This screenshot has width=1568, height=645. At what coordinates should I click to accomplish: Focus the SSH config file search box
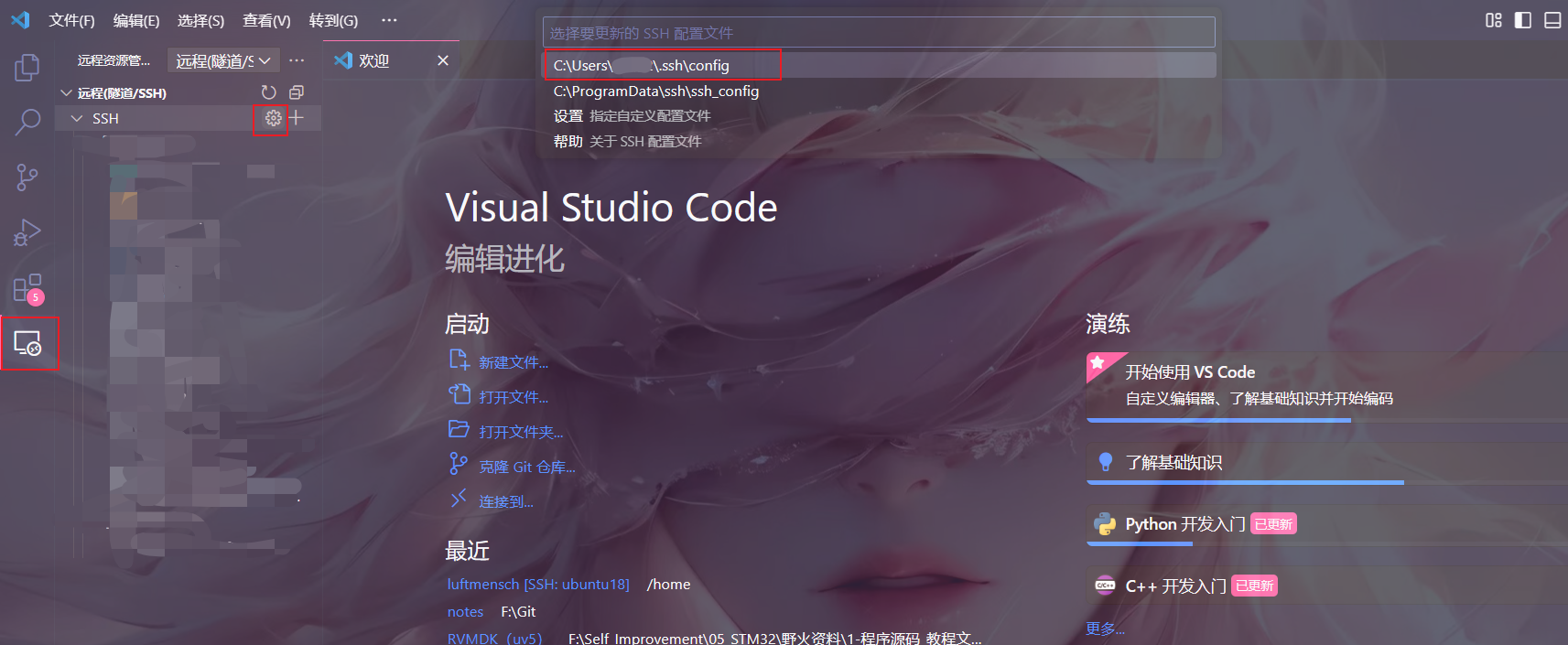[879, 33]
